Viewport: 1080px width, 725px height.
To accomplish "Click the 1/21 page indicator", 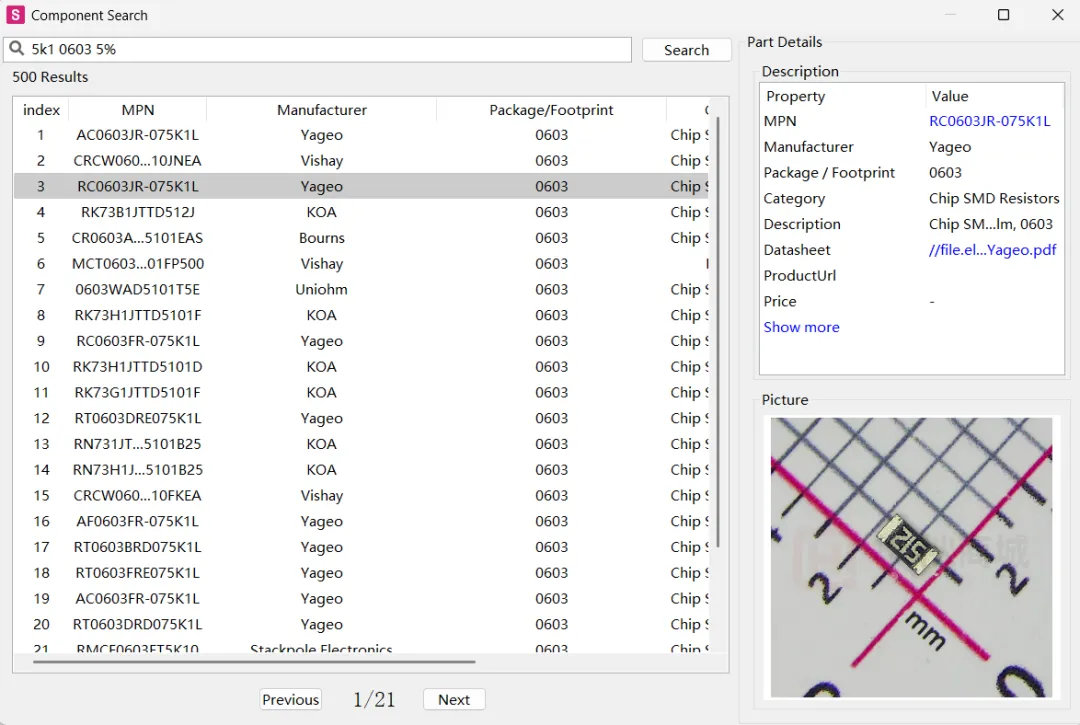I will point(374,700).
